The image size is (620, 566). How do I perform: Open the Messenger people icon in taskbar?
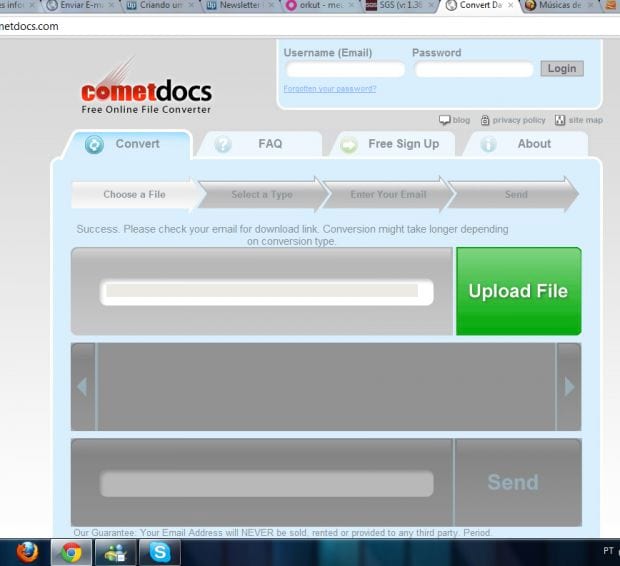pyautogui.click(x=115, y=552)
